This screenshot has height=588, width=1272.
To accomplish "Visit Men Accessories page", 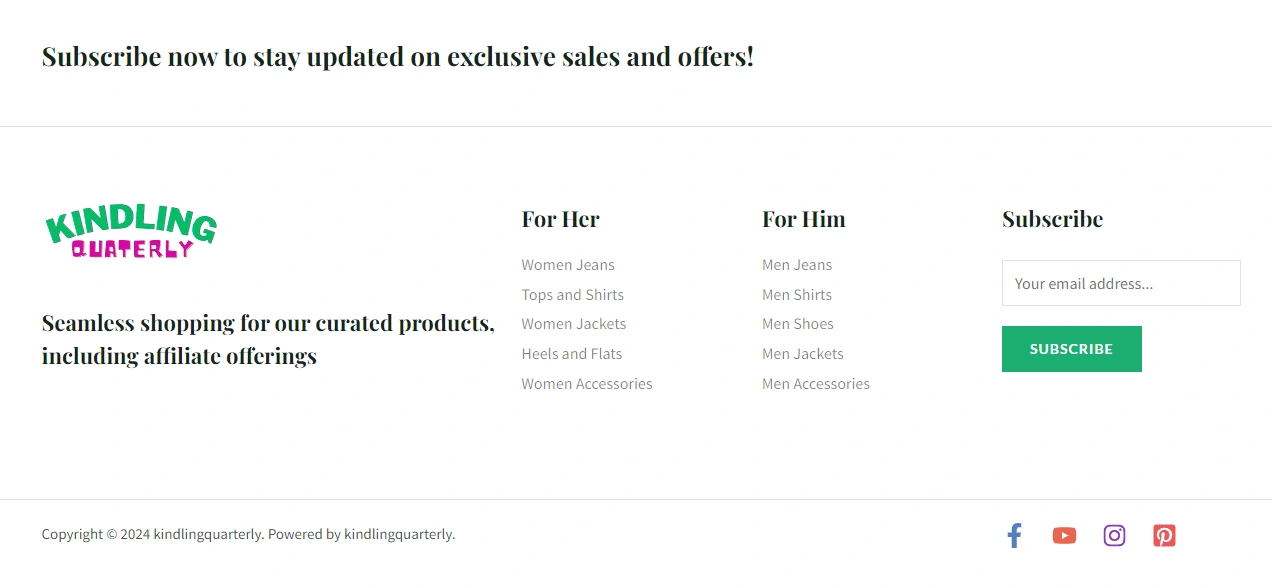I will coord(816,384).
